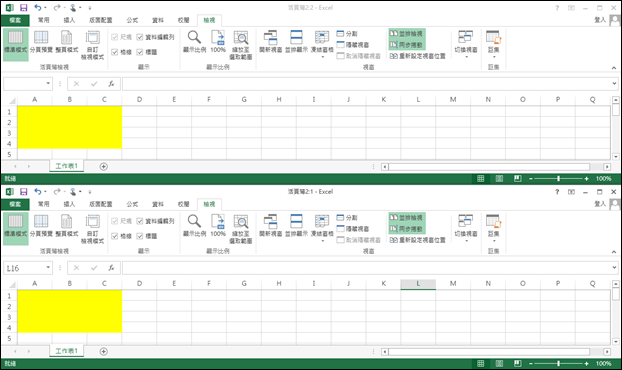Open Macros dropdown in bottom window
Screen dimensions: 622x370
494,241
